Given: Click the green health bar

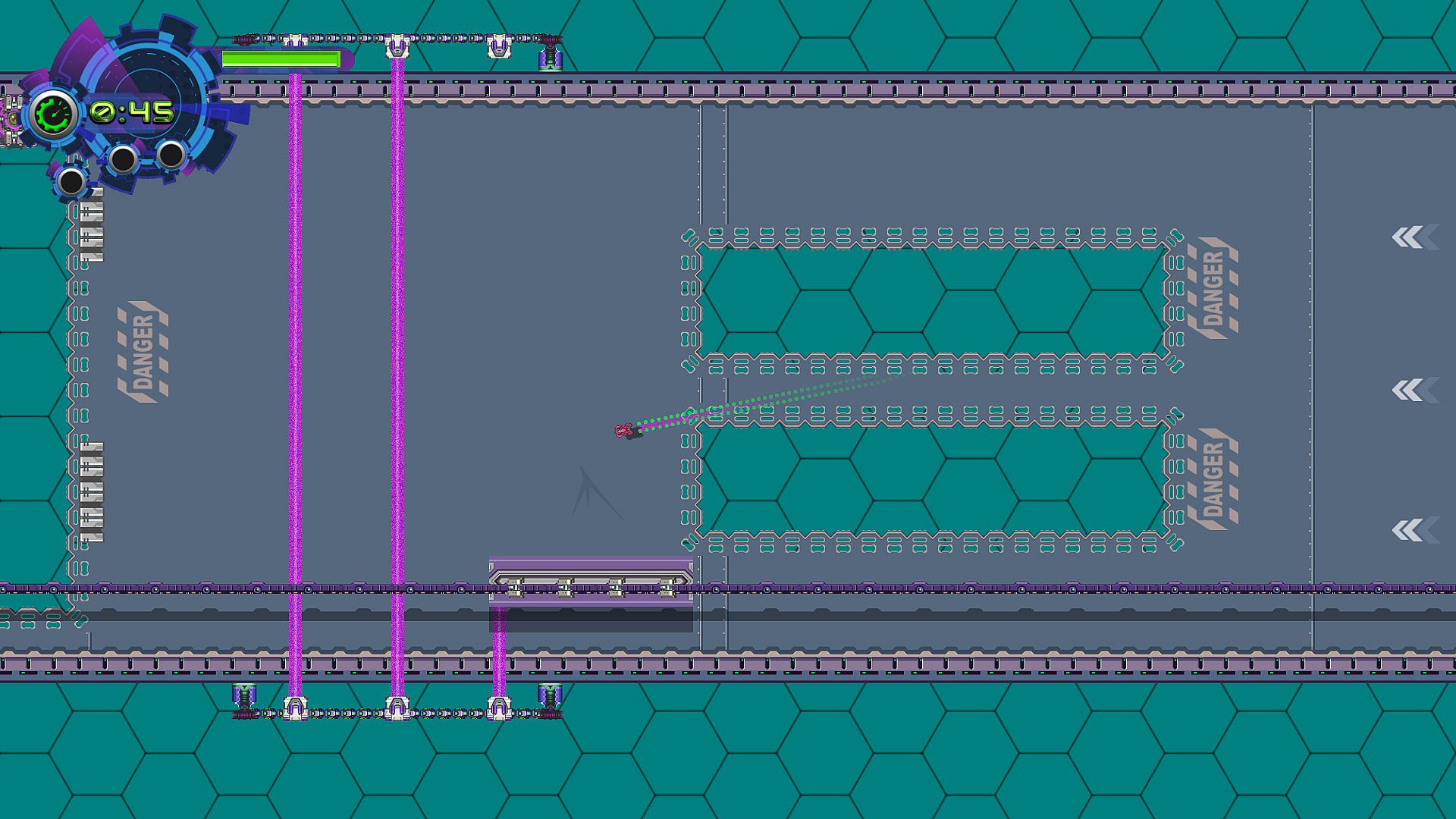Looking at the screenshot, I should [x=280, y=59].
